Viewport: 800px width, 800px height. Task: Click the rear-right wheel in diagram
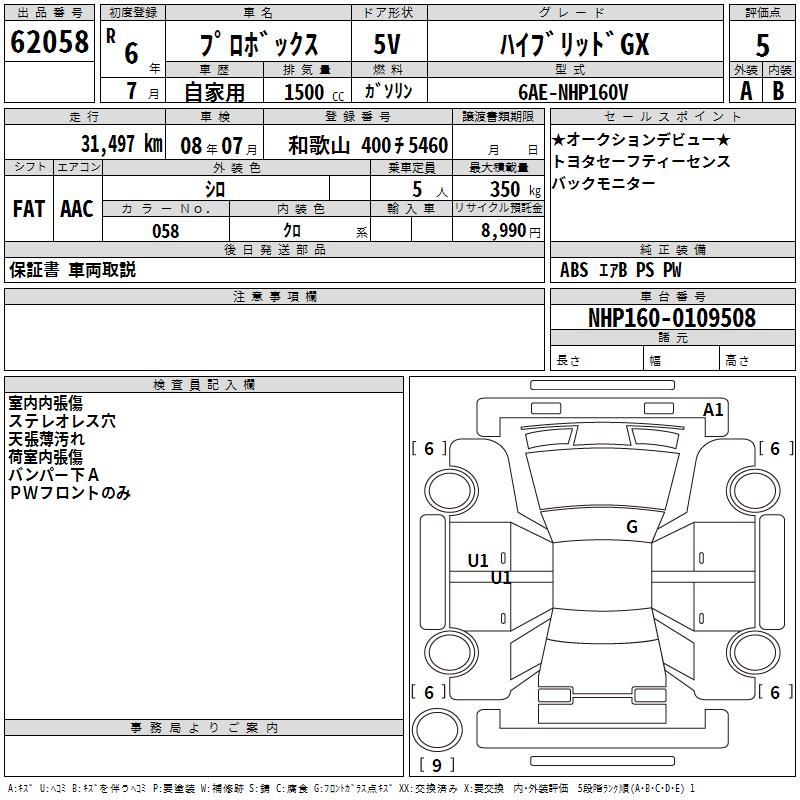coord(754,653)
